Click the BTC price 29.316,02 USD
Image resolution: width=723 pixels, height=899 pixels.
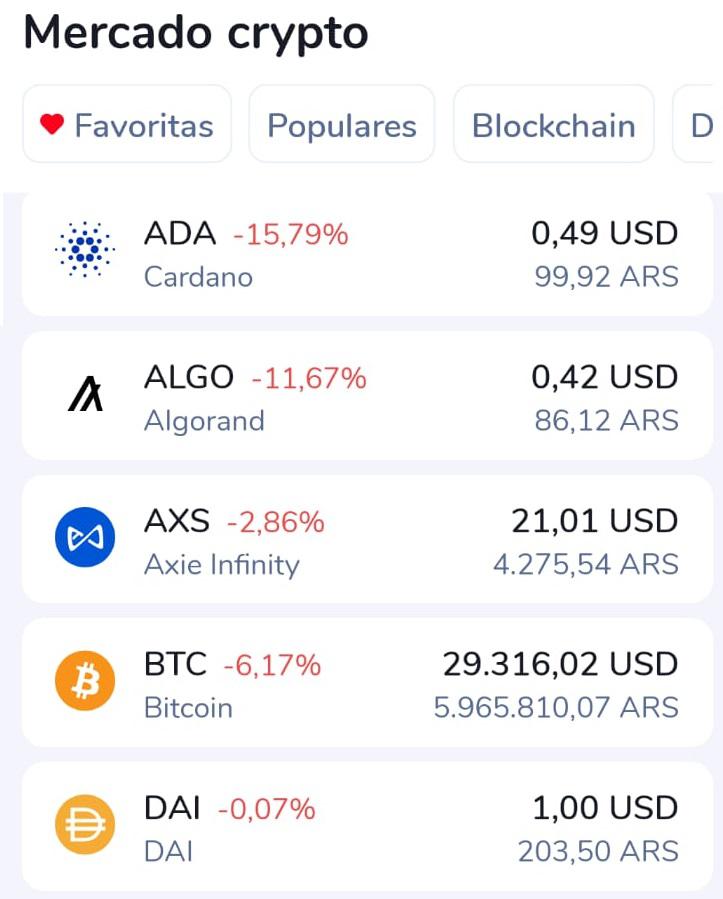pyautogui.click(x=560, y=665)
